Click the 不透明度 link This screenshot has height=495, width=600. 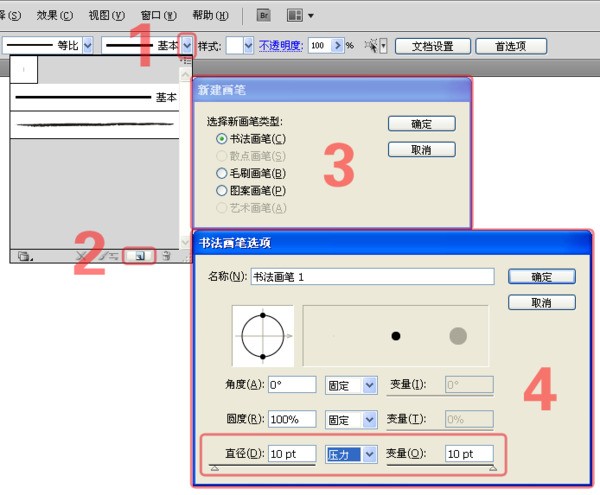pyautogui.click(x=280, y=46)
